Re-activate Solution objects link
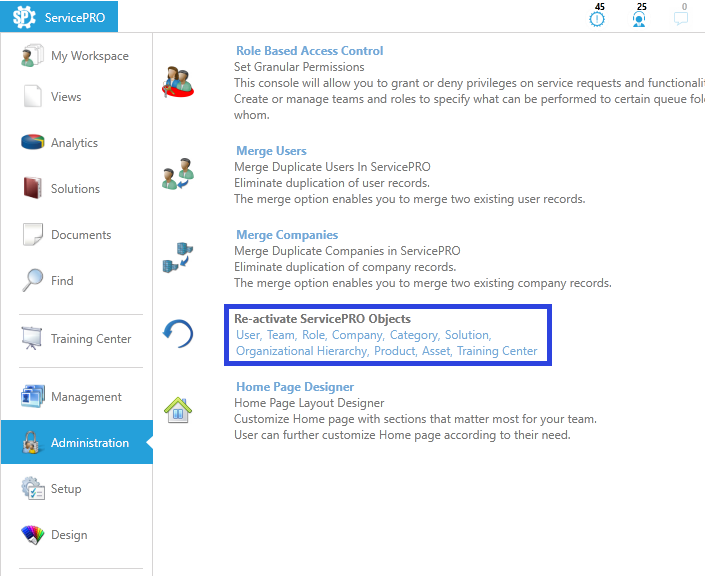 468,335
